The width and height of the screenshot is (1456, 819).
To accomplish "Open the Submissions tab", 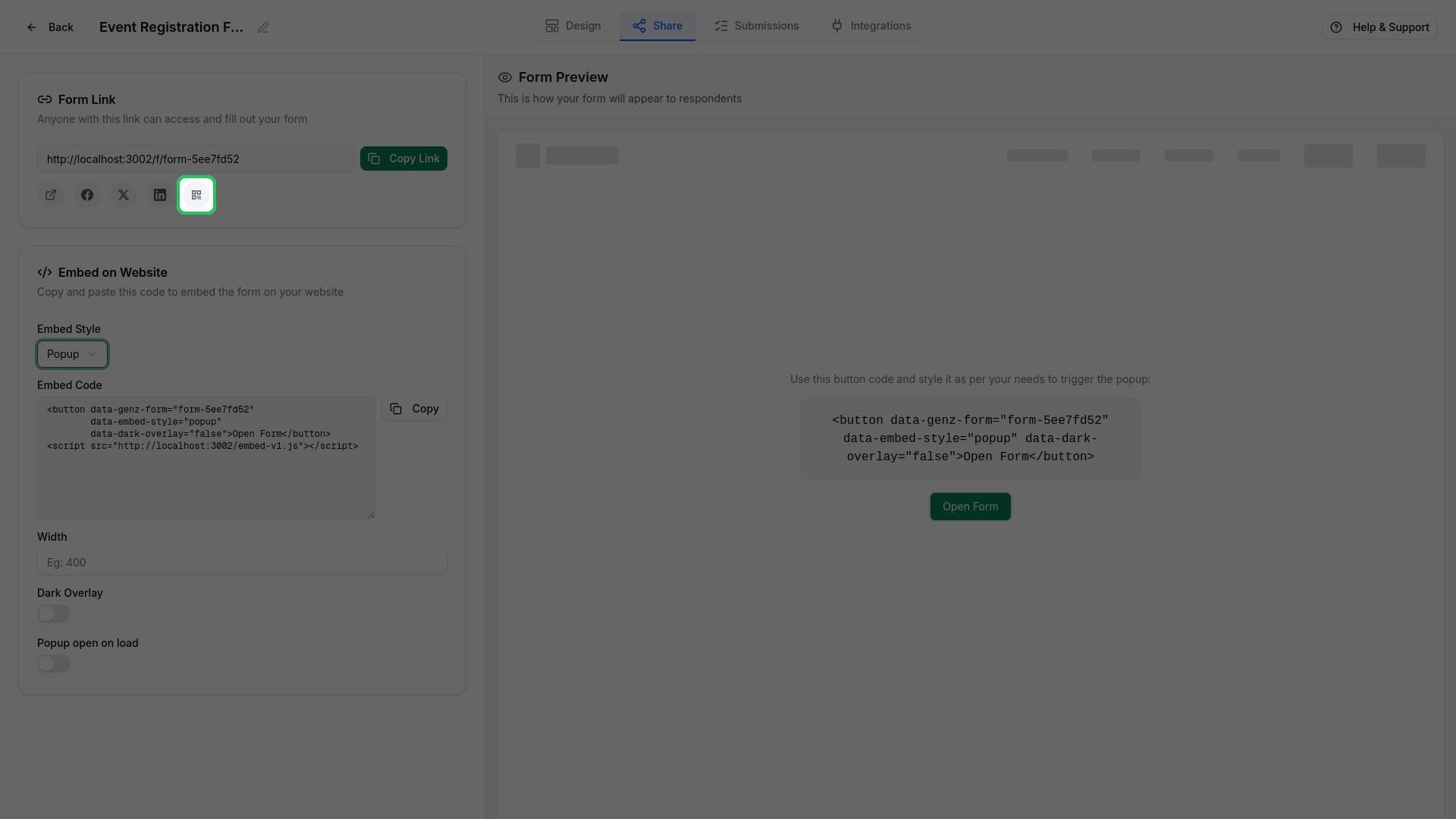I will click(x=756, y=26).
